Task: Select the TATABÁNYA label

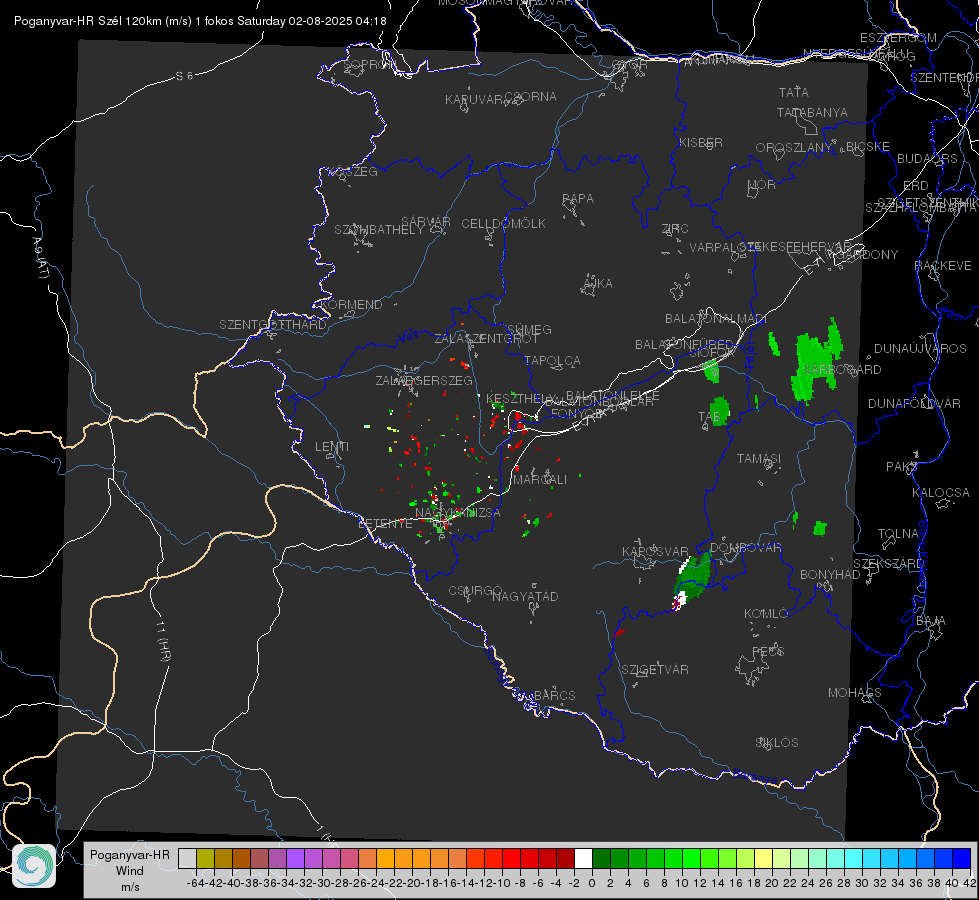Action: [812, 113]
